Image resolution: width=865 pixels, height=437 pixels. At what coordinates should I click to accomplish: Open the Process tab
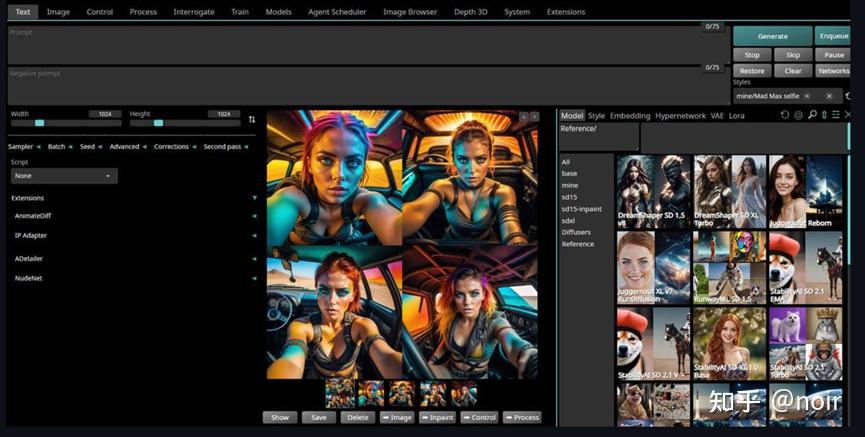(143, 12)
